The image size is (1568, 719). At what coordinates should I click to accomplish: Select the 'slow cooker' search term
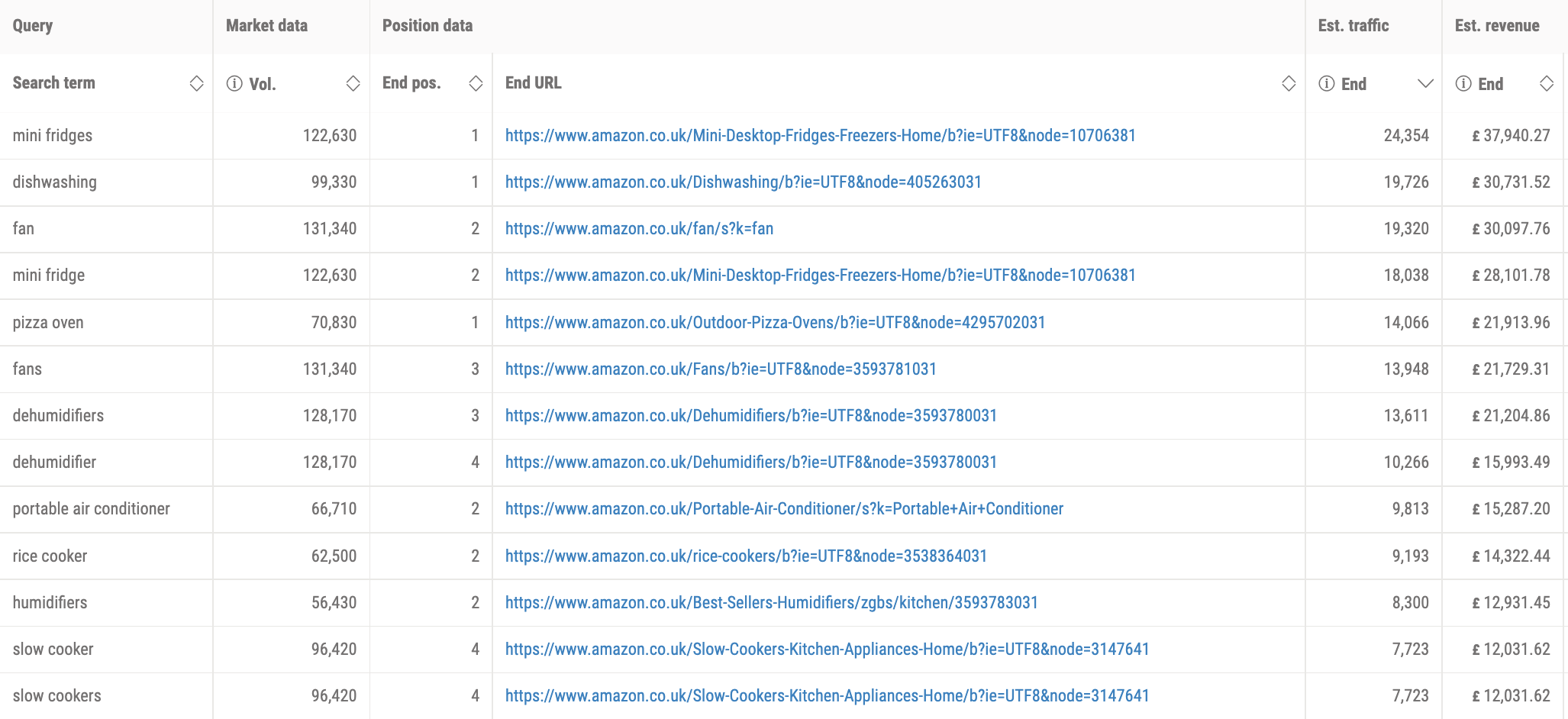click(x=53, y=650)
